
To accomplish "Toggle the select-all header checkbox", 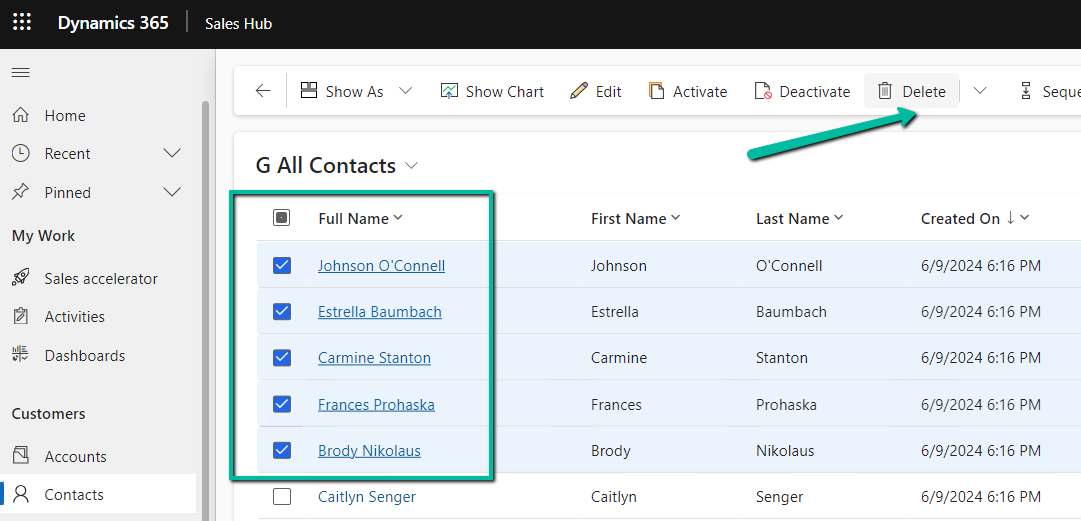I will point(282,218).
